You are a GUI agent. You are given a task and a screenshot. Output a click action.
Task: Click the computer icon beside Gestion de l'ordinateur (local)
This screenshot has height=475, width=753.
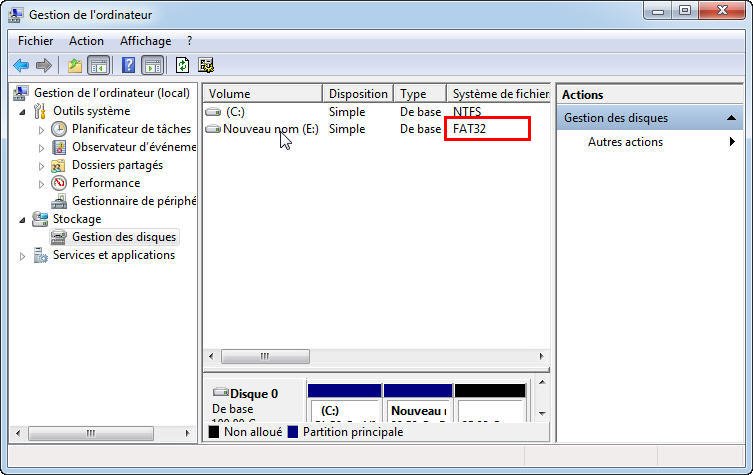[20, 93]
